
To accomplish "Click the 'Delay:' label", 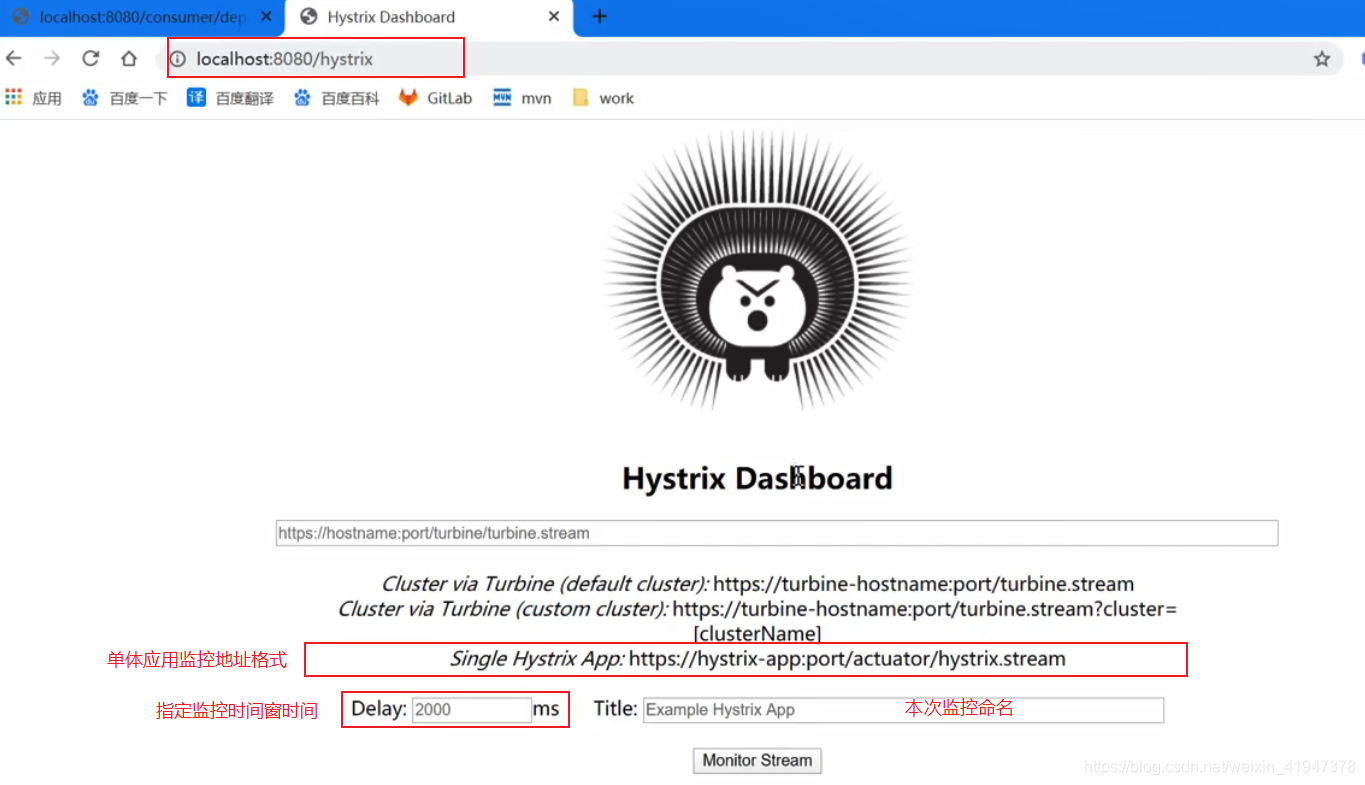I will coord(379,709).
